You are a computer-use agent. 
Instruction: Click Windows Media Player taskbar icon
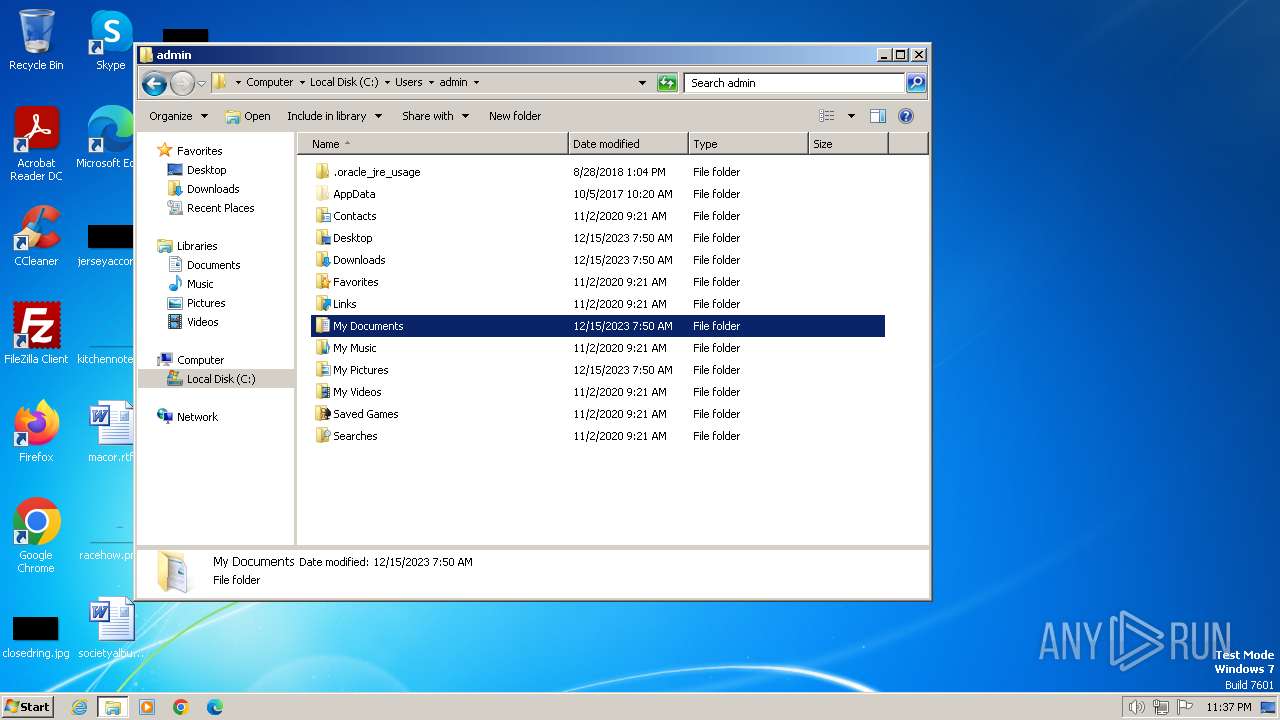[x=147, y=707]
